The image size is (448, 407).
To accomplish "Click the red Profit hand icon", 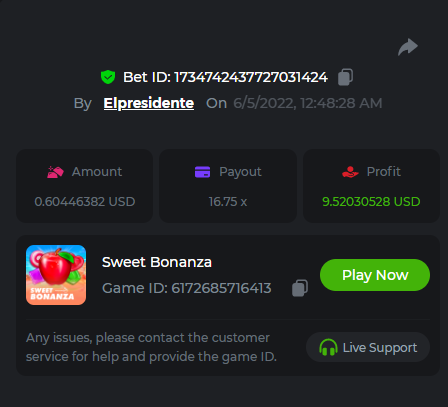I will [x=350, y=172].
